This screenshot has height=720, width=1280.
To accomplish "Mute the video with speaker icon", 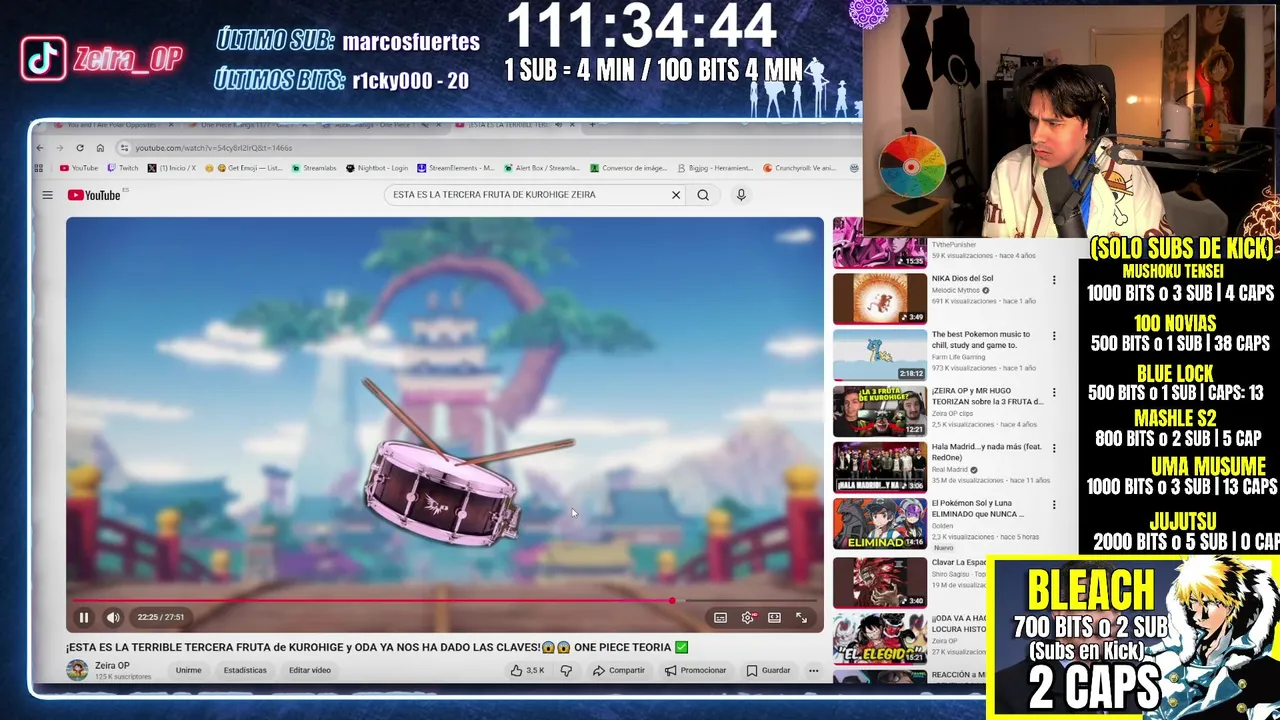I will (113, 618).
